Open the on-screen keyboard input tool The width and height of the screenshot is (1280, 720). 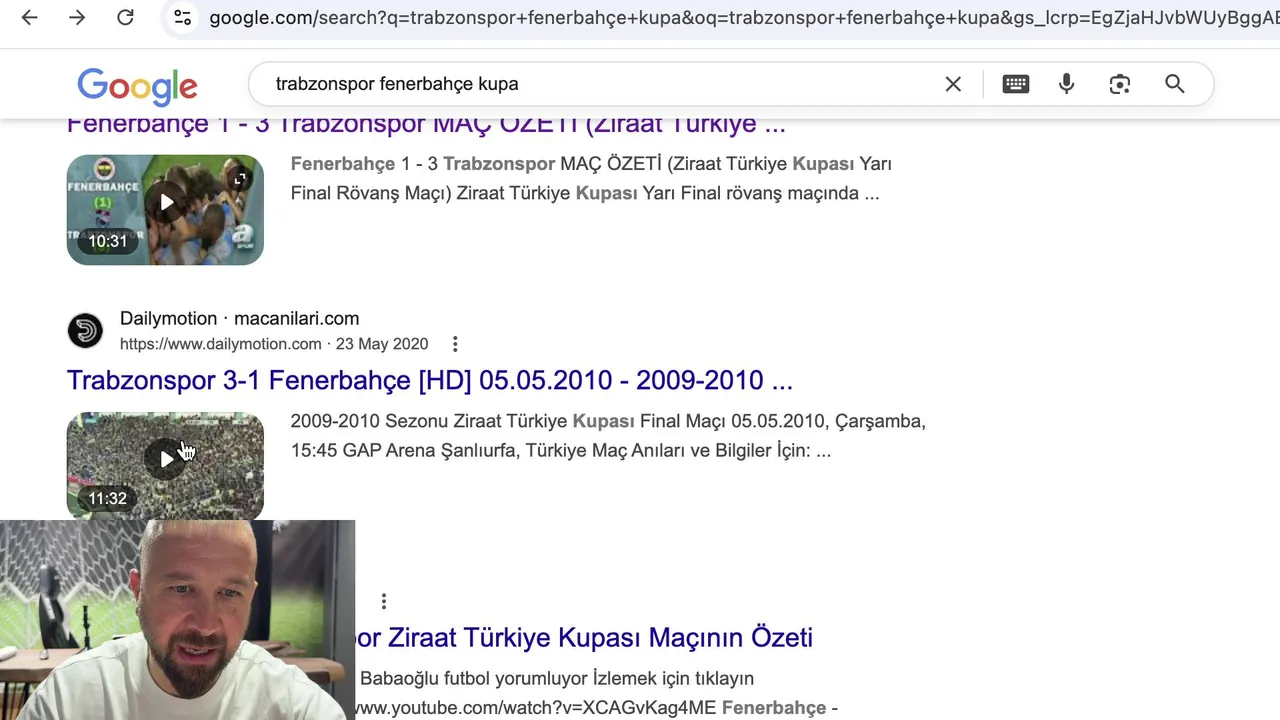(1016, 84)
